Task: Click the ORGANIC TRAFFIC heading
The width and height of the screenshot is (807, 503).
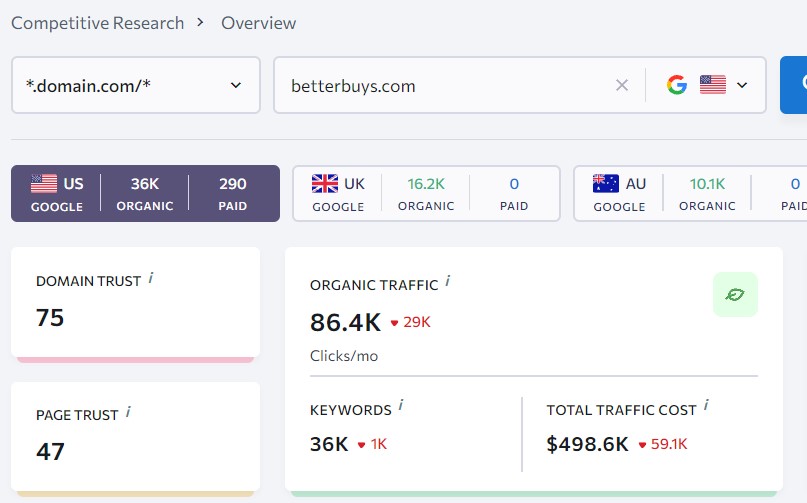Action: [374, 285]
